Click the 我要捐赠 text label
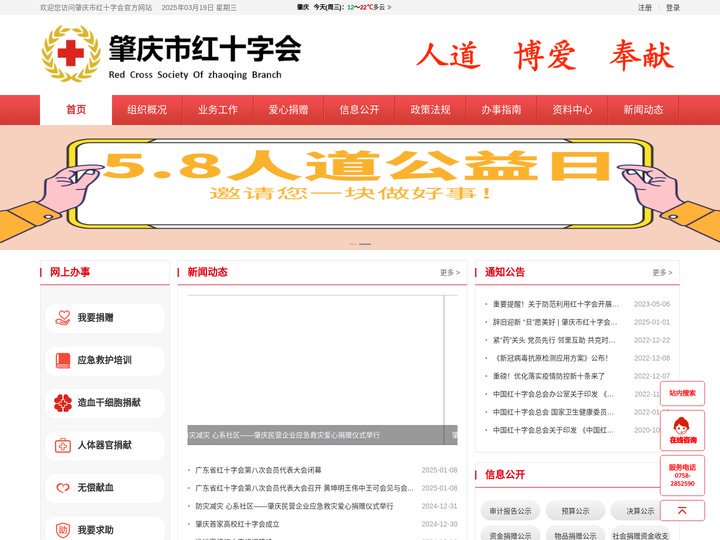This screenshot has height=540, width=720. (95, 318)
